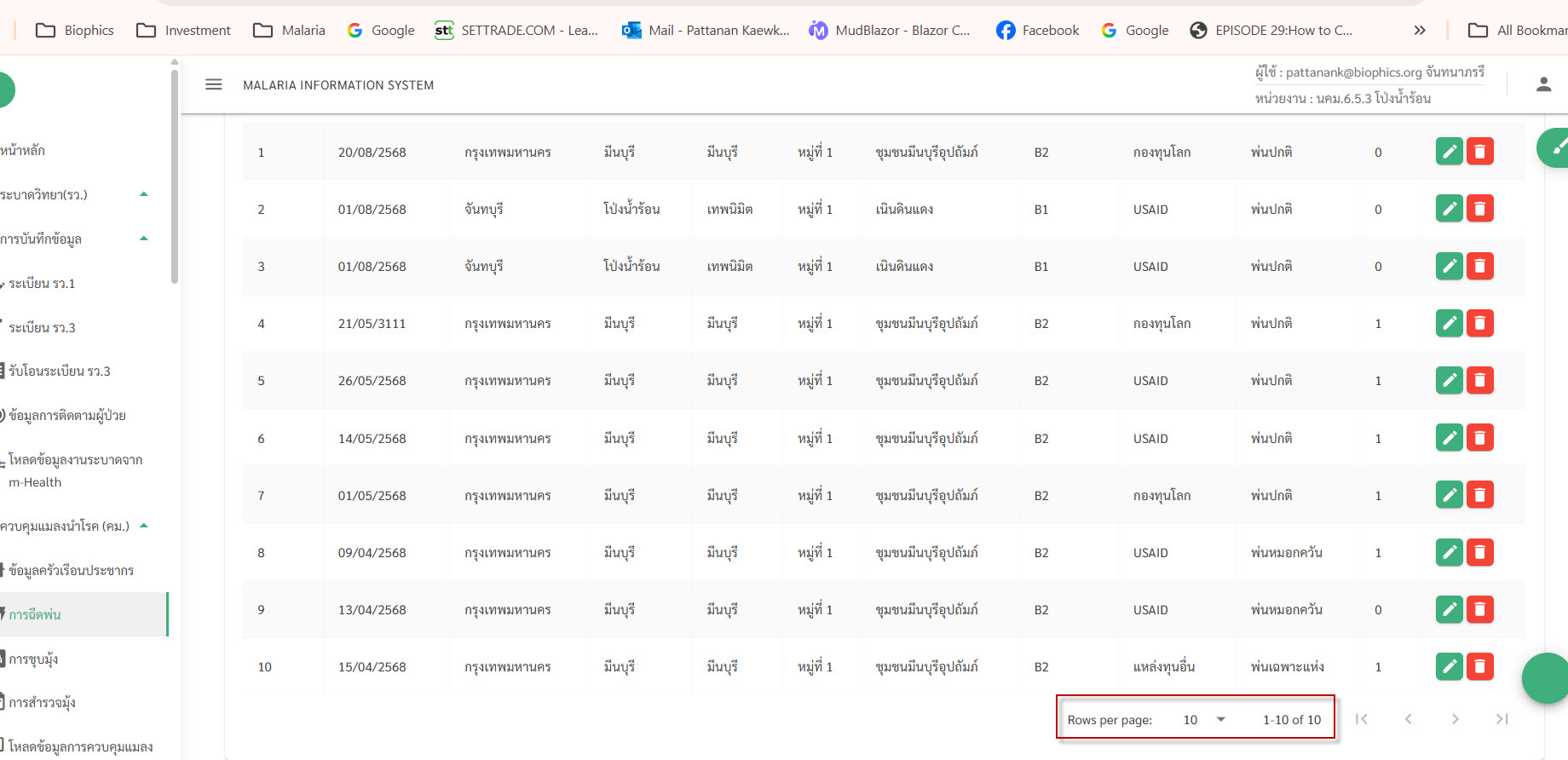Edit row 10 dated 15/04/2568
This screenshot has width=1568, height=760.
tap(1449, 666)
